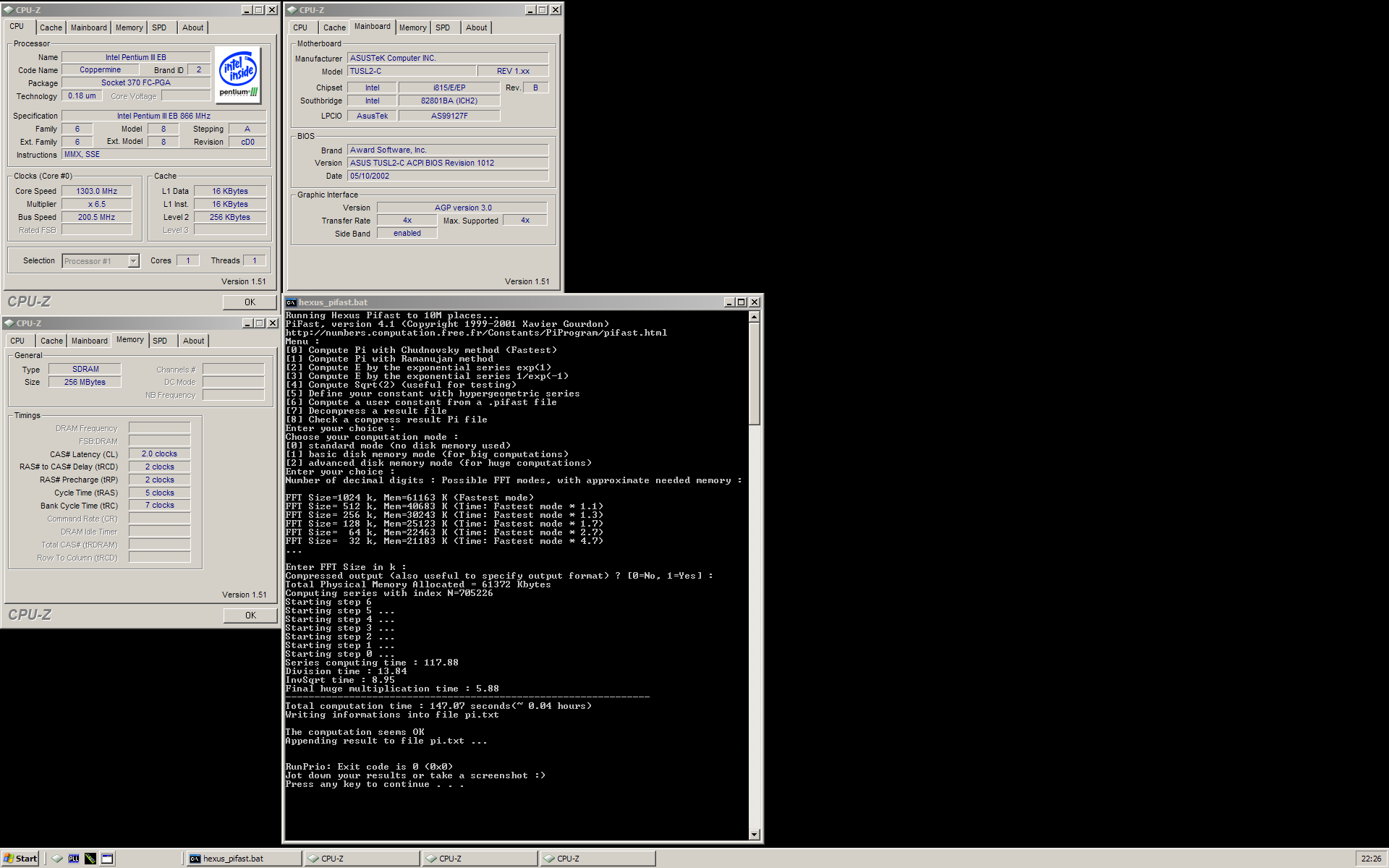Select Cache tab in the Mainboard window
This screenshot has width=1389, height=868.
point(334,27)
